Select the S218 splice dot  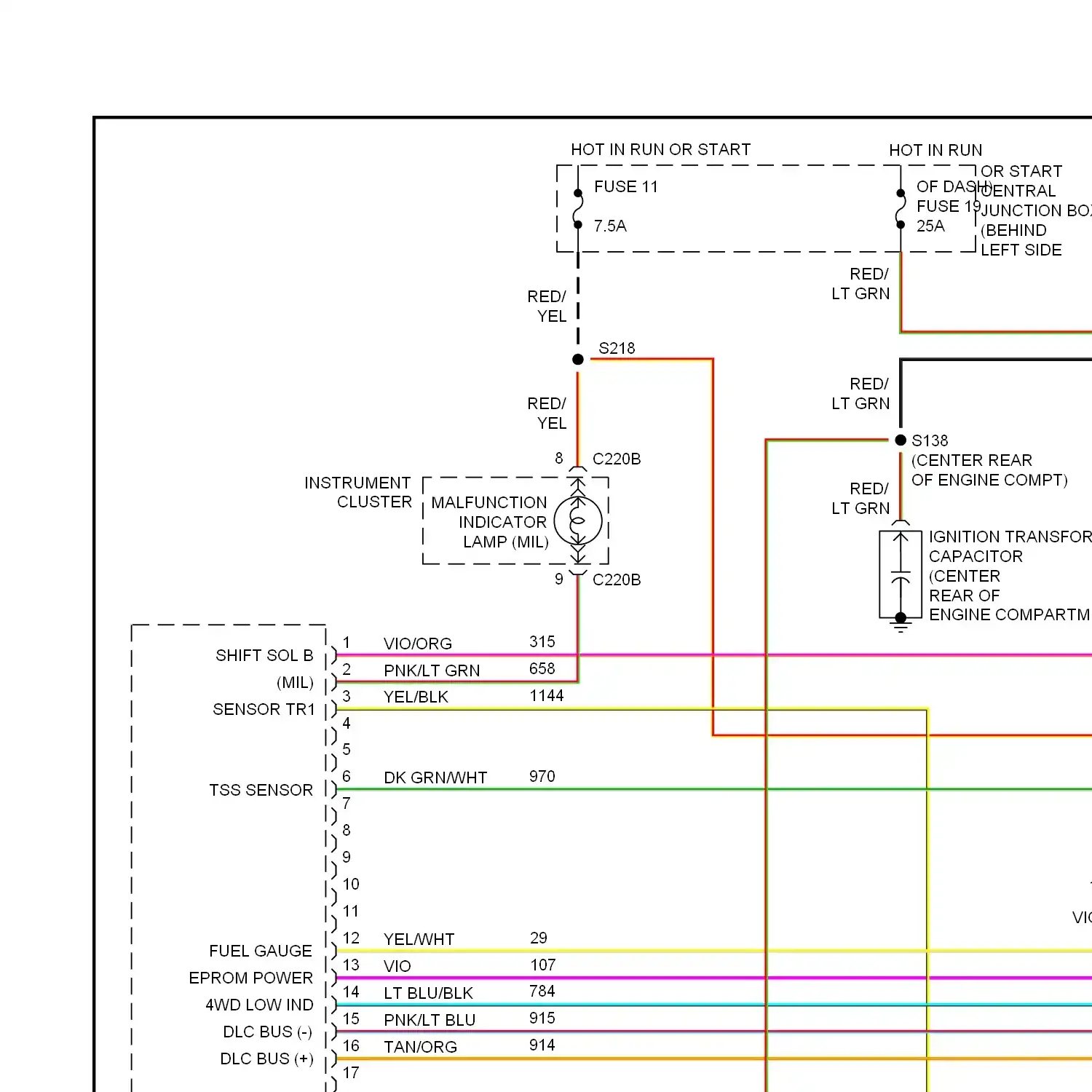click(578, 359)
